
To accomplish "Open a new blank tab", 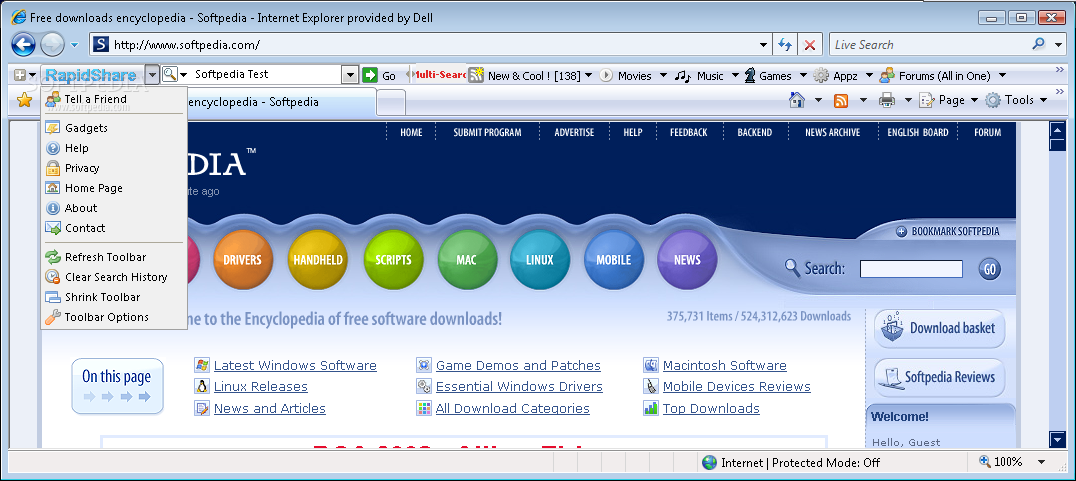I will tap(391, 102).
